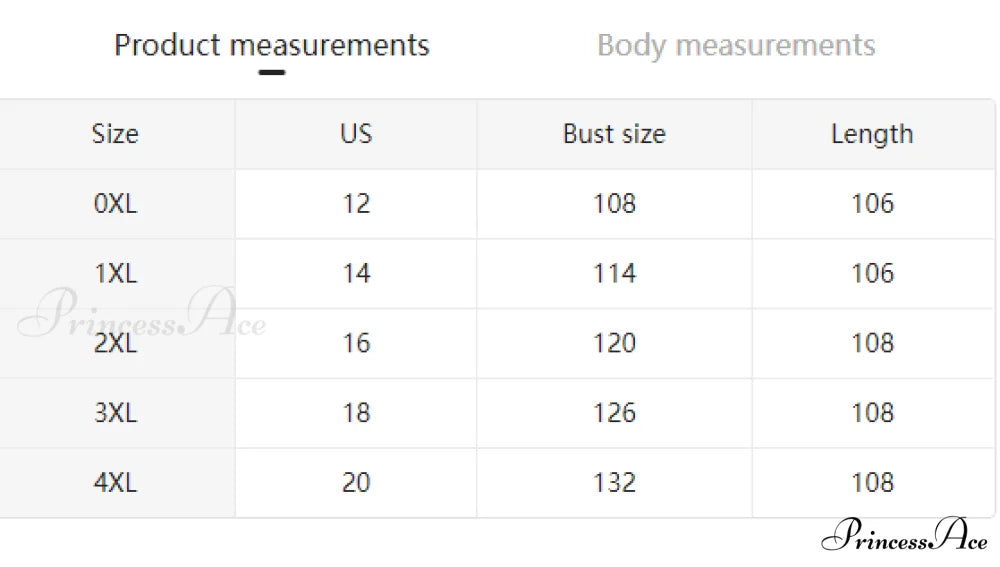
Task: Select the 3XL size row
Action: point(497,413)
